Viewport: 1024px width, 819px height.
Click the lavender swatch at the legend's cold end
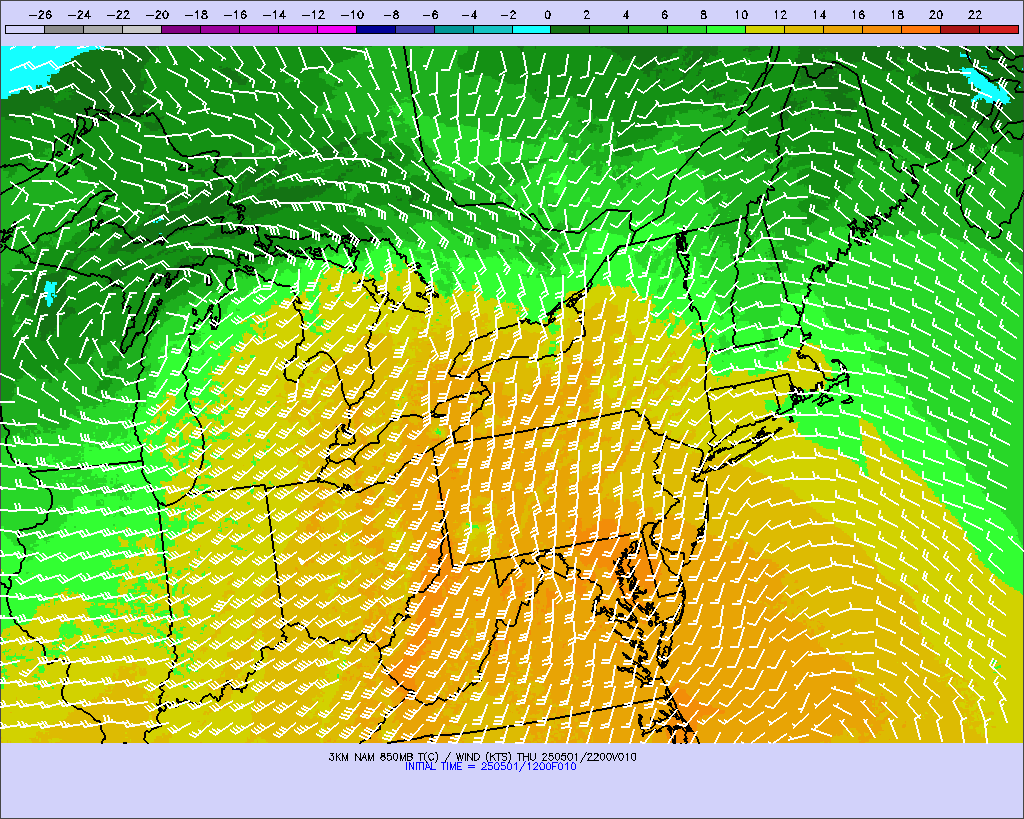[25, 29]
